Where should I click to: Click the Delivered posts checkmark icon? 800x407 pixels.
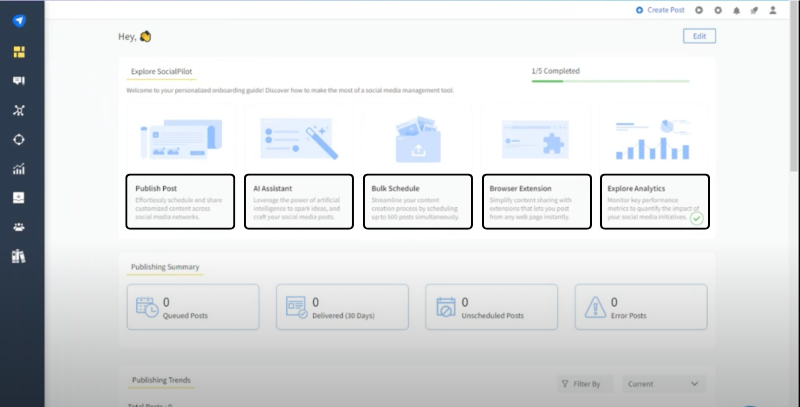(x=296, y=307)
